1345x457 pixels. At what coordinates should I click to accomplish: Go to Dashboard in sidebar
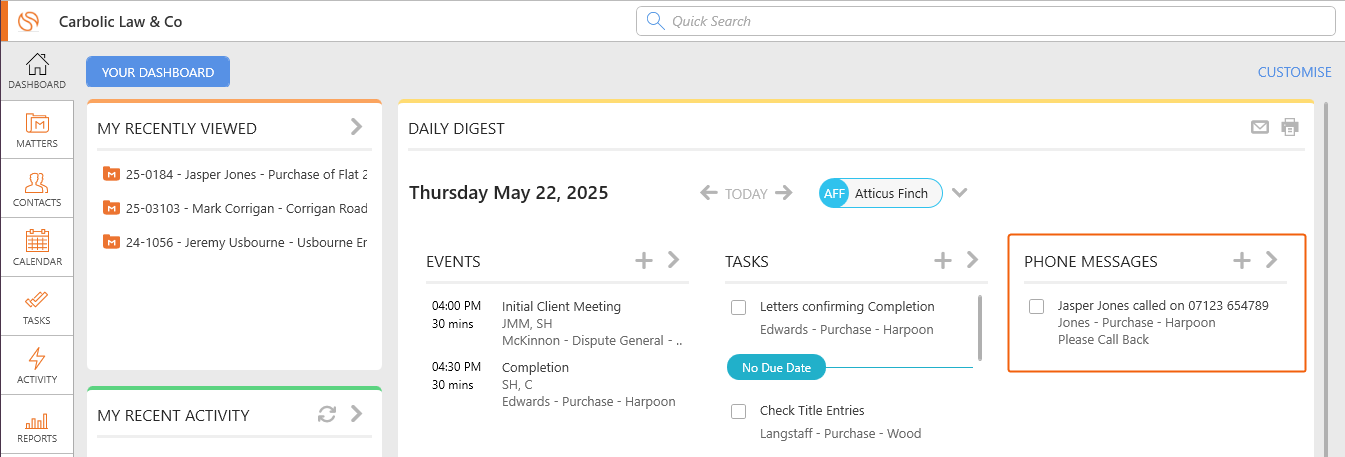click(x=37, y=71)
